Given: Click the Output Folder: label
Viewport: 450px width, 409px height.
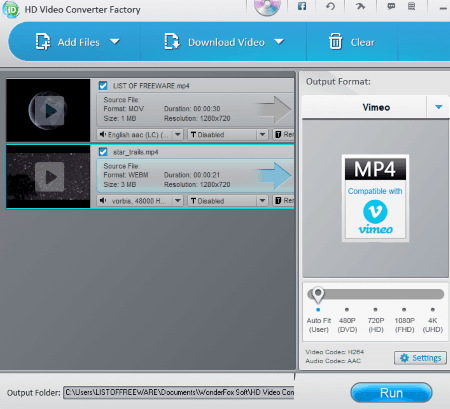Looking at the screenshot, I should (x=34, y=393).
